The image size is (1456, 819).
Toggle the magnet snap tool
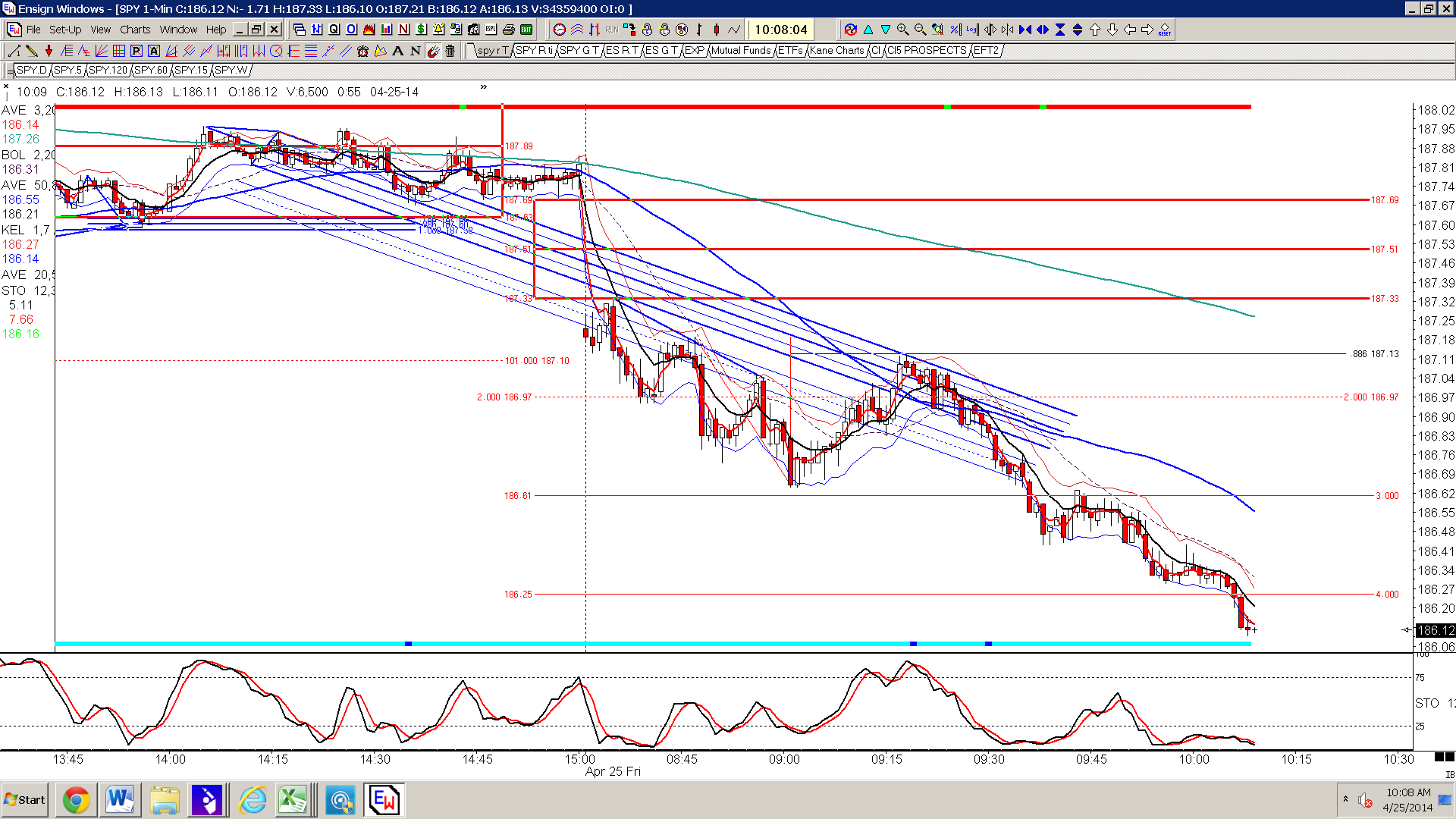[433, 51]
